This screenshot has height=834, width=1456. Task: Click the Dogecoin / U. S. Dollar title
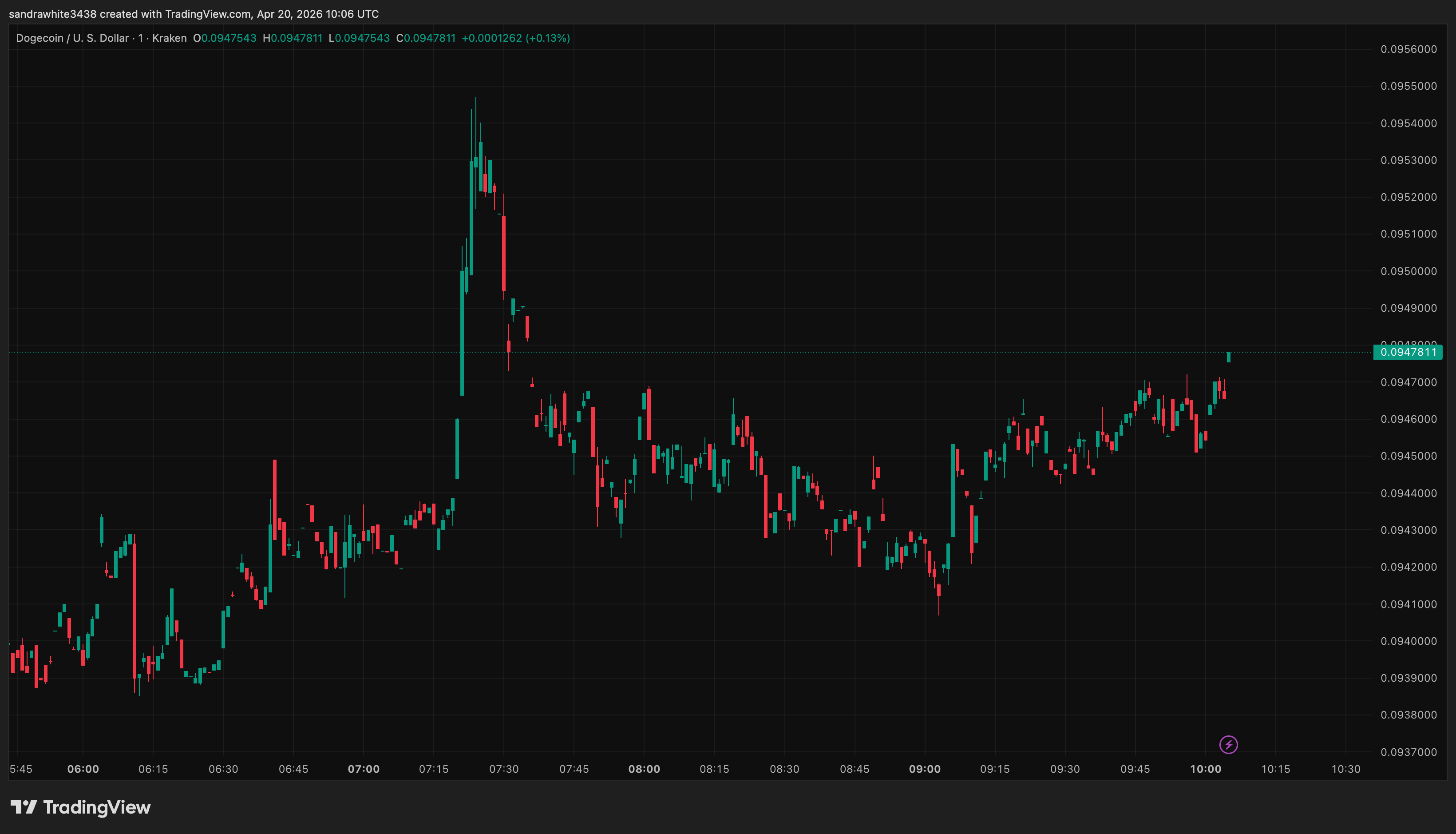coord(72,38)
